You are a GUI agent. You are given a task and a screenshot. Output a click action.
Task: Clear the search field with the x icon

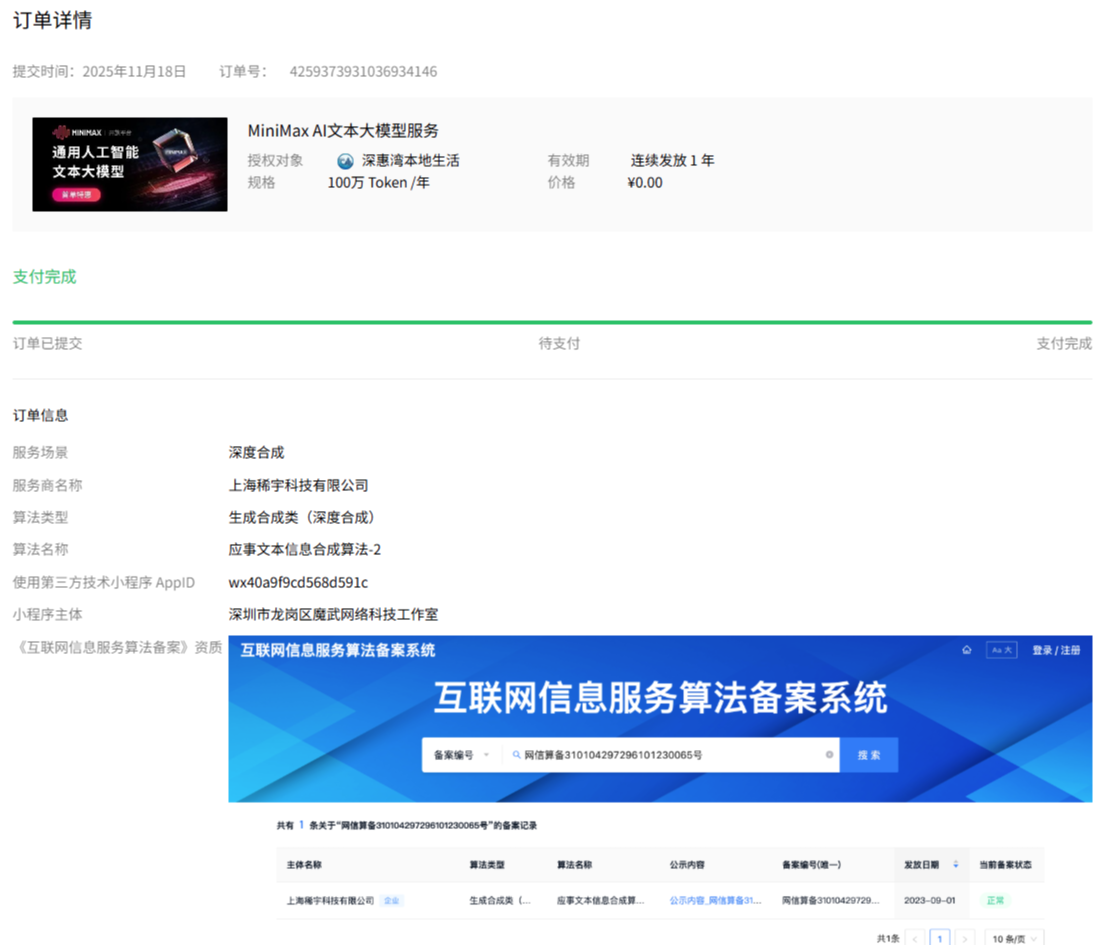[x=829, y=755]
